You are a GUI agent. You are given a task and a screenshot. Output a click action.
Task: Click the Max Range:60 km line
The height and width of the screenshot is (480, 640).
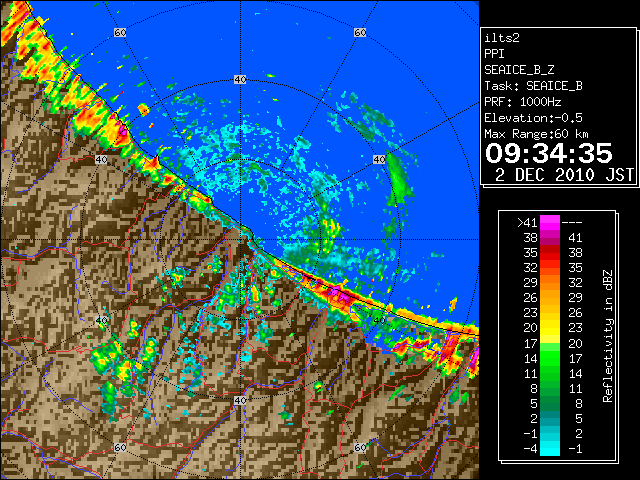(x=536, y=134)
